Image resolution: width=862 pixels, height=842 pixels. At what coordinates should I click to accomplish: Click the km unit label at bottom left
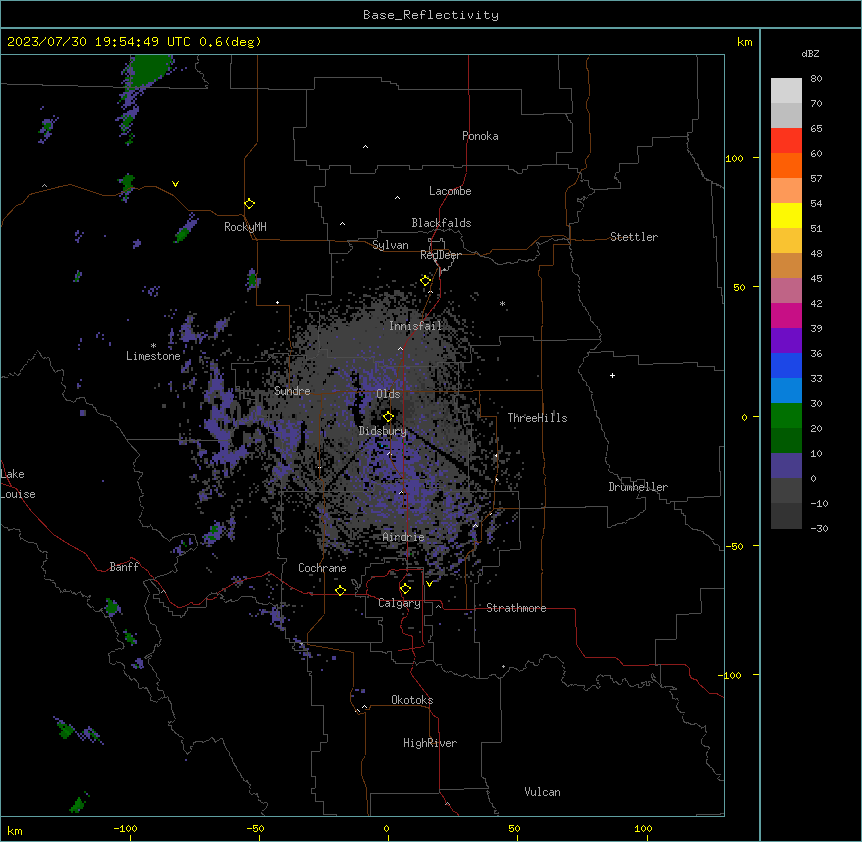point(15,830)
